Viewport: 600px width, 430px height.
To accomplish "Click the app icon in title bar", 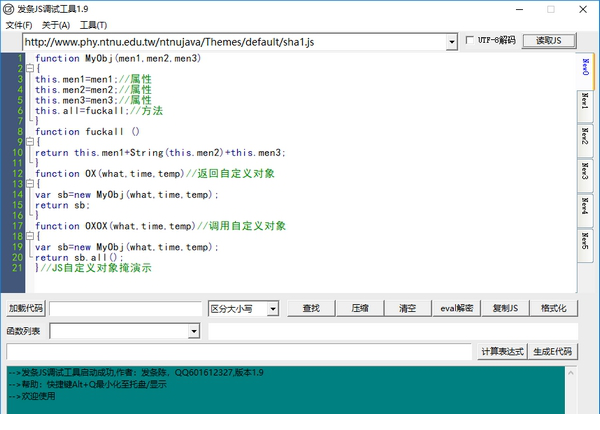I will (x=8, y=9).
